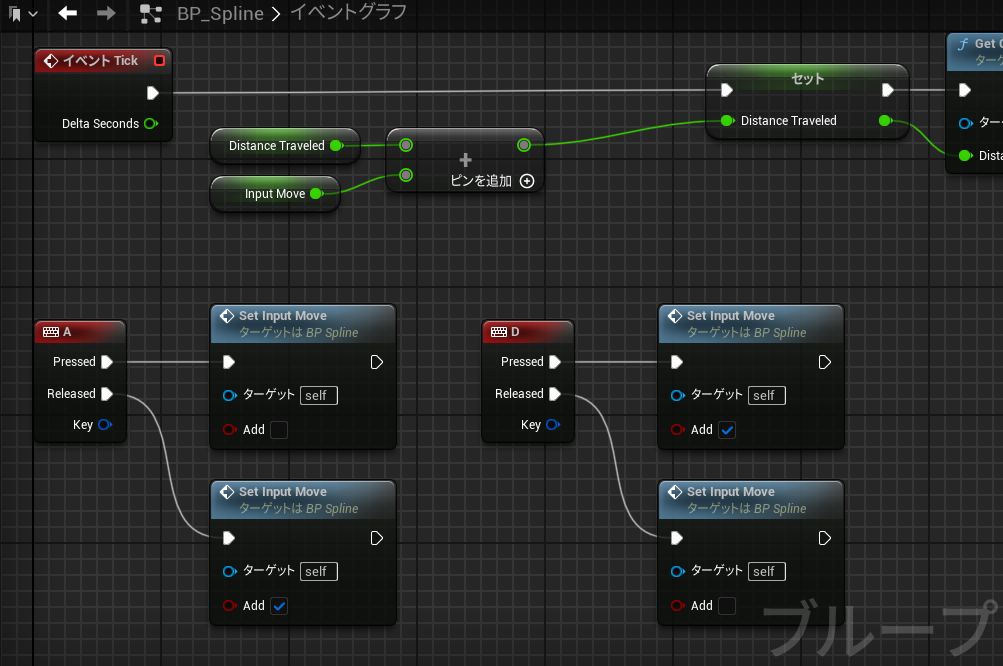This screenshot has height=666, width=1003.
Task: Click ピンを追加 plus button on add node
Action: [x=527, y=181]
